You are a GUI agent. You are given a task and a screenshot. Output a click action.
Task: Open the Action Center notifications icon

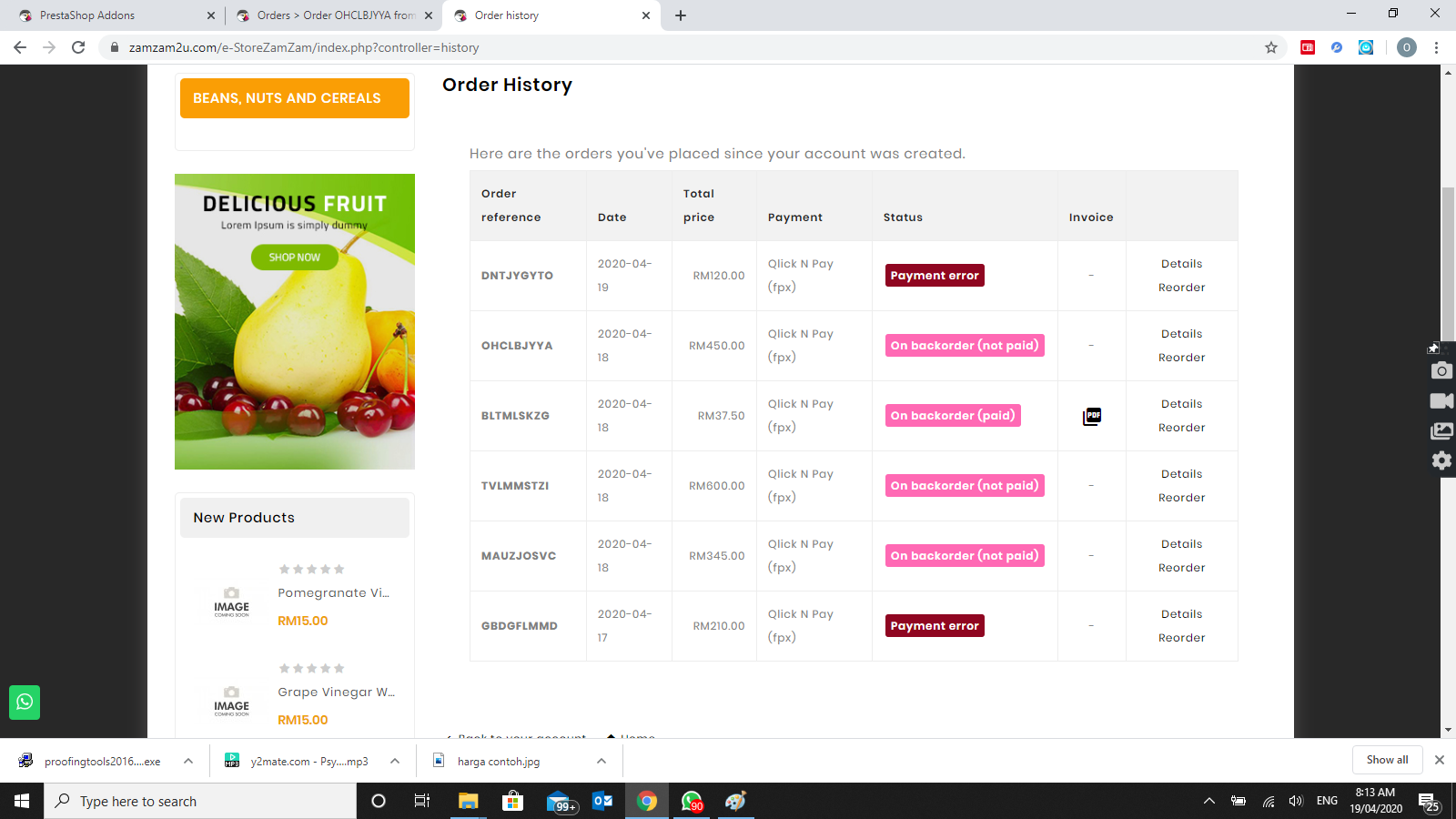pyautogui.click(x=1429, y=801)
